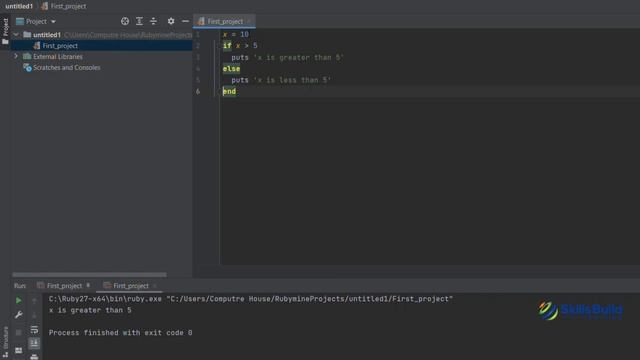640x360 pixels.
Task: Close the First_project editor tab
Action: [x=249, y=21]
